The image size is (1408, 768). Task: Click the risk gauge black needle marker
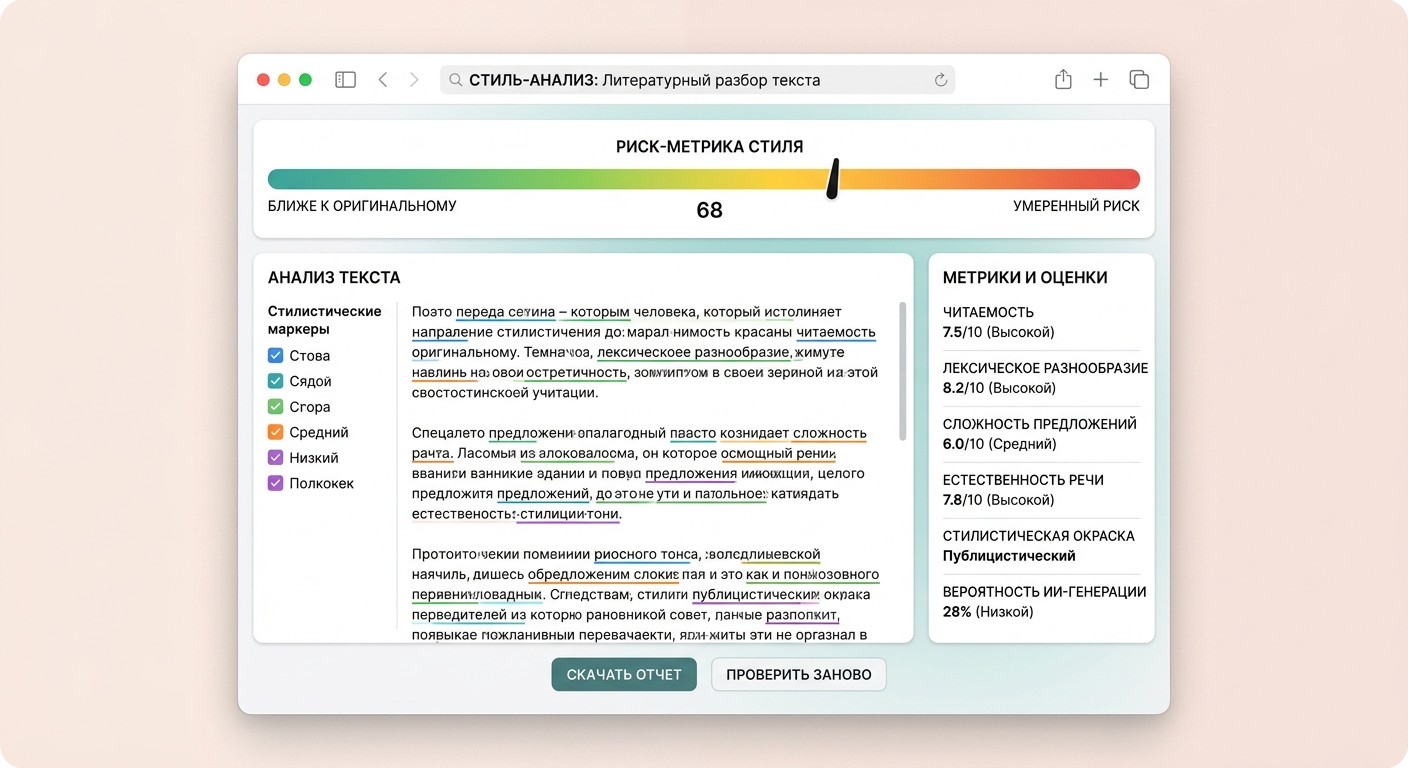pyautogui.click(x=832, y=179)
